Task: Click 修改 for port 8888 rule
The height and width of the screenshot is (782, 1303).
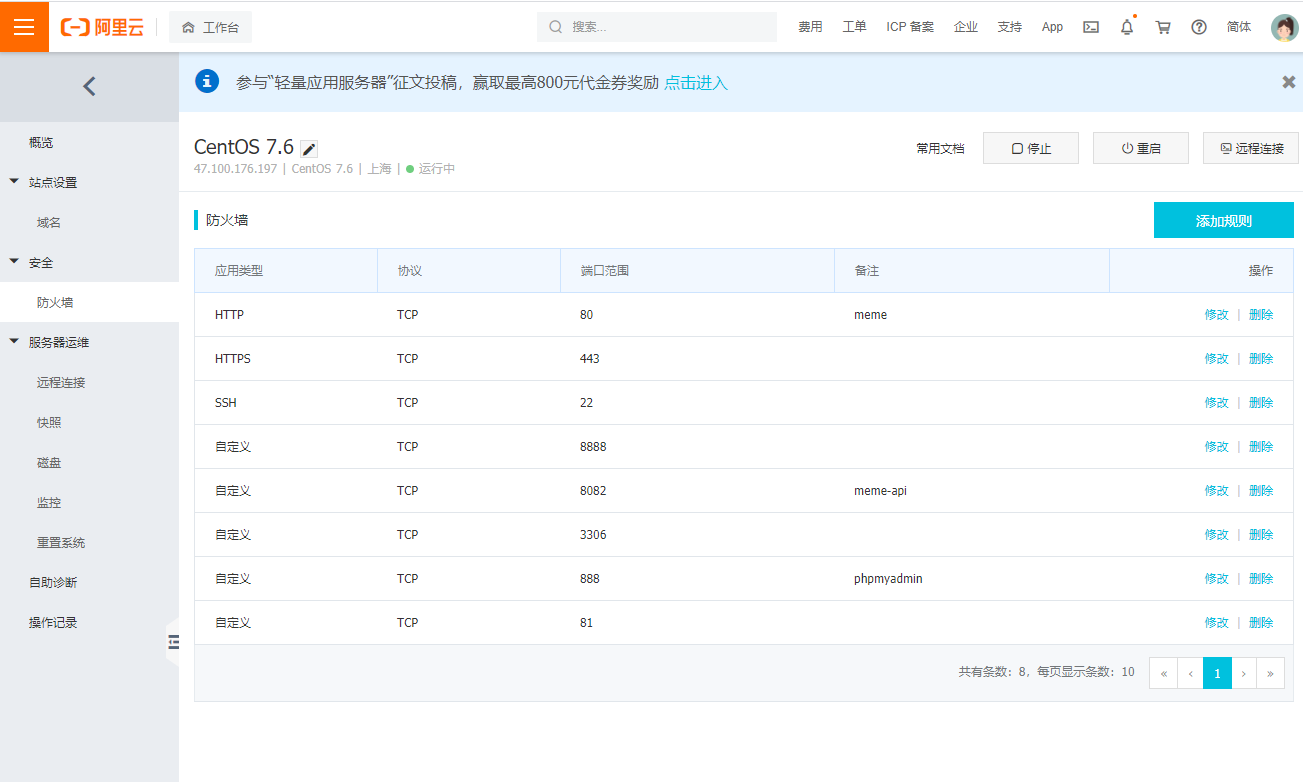Action: pyautogui.click(x=1216, y=446)
